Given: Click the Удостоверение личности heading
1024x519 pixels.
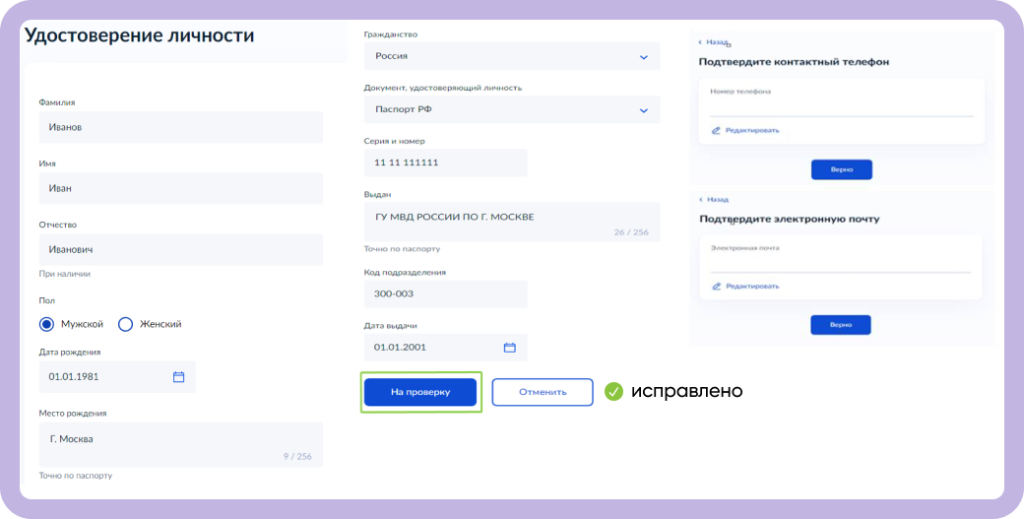Looking at the screenshot, I should point(139,35).
